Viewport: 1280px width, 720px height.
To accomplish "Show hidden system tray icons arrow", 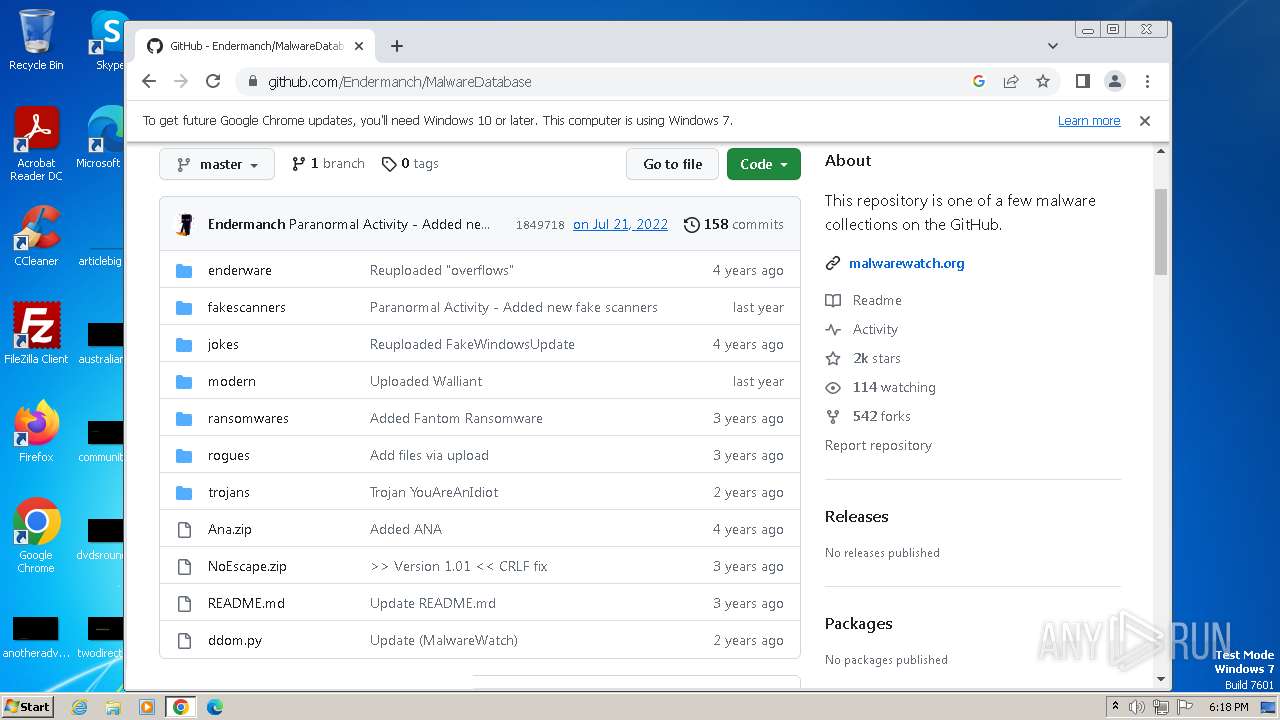I will pos(1115,706).
